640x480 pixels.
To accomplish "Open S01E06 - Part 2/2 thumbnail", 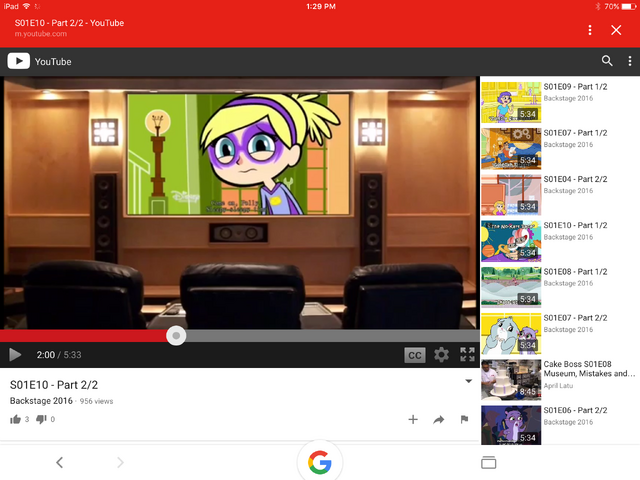I will 511,426.
